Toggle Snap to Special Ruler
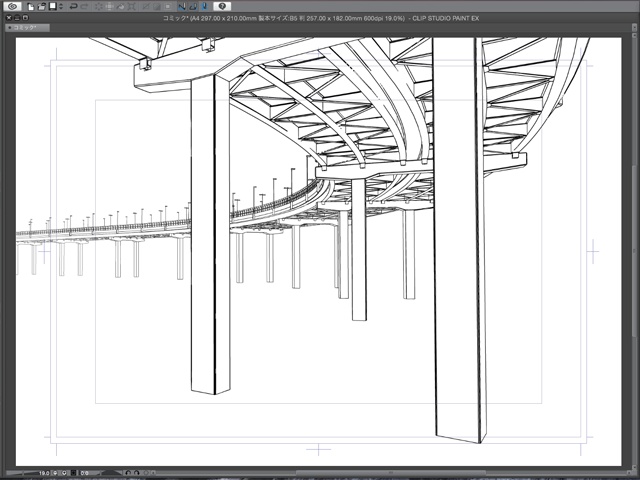 coord(193,6)
